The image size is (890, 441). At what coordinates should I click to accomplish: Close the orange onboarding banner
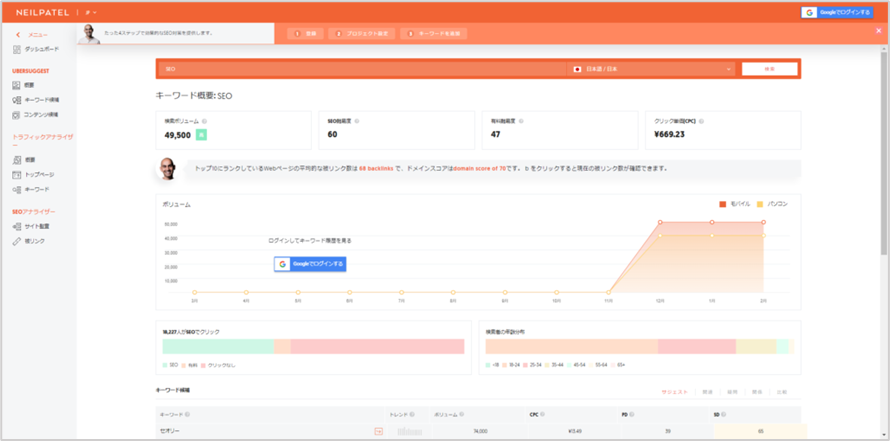click(879, 31)
